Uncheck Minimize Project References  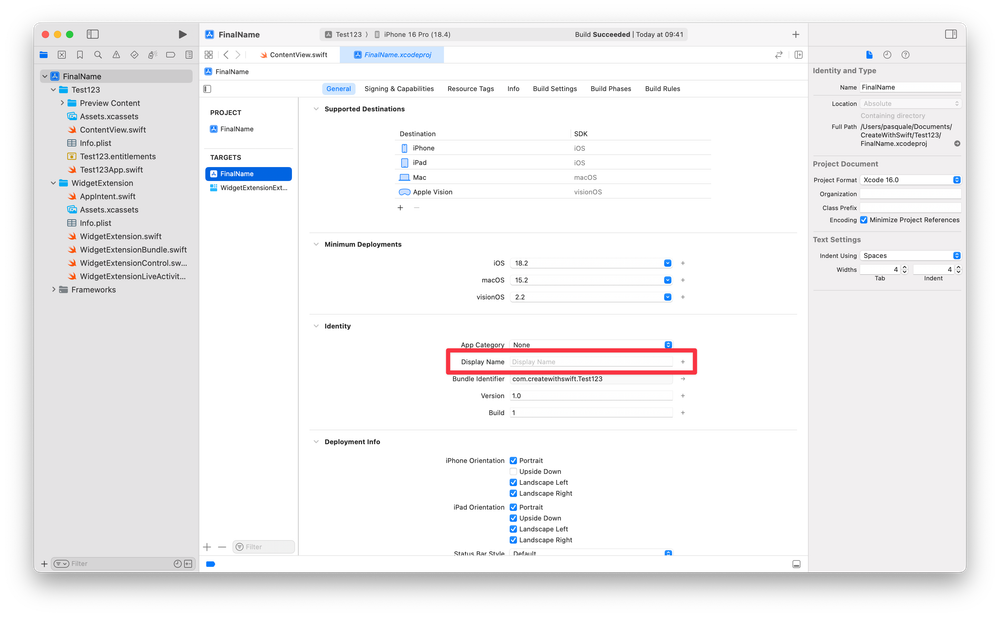pyautogui.click(x=866, y=220)
